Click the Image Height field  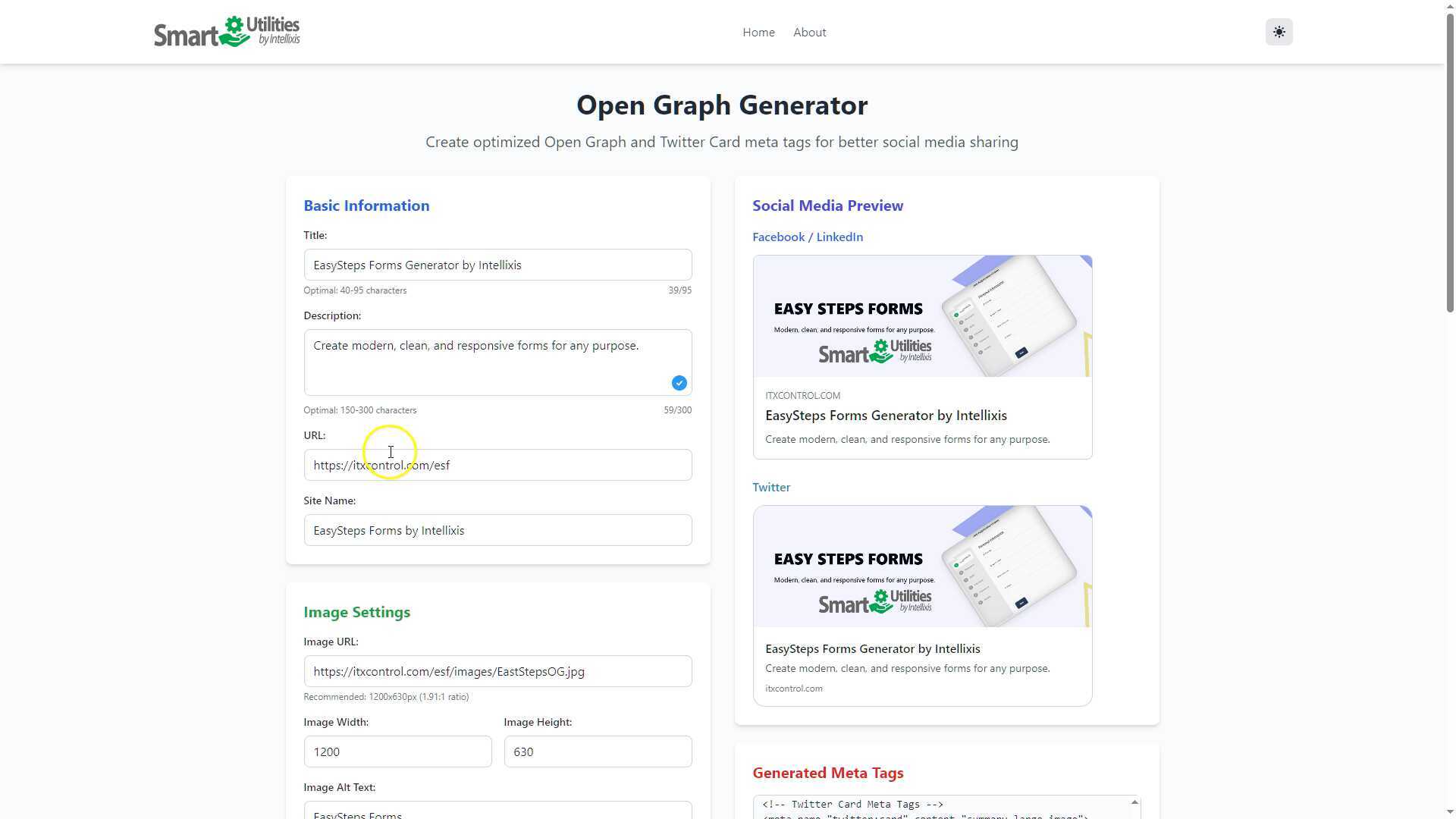598,752
